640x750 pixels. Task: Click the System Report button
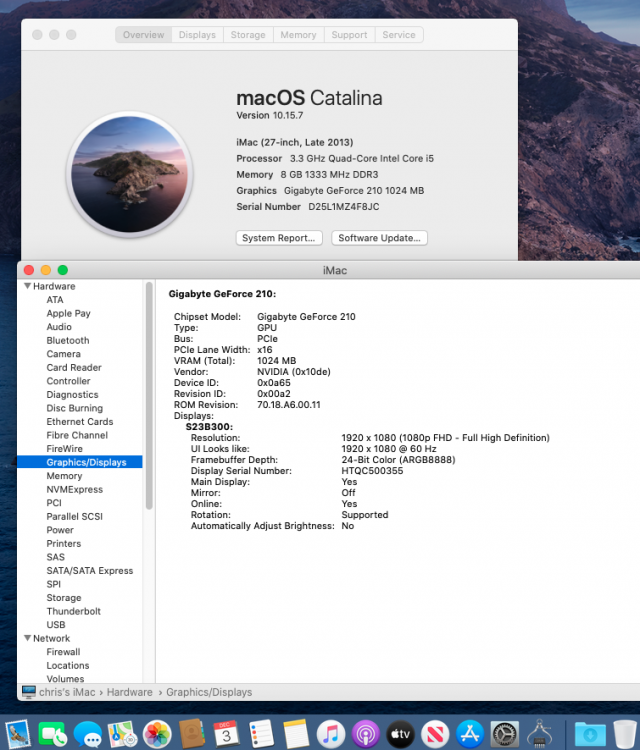279,238
